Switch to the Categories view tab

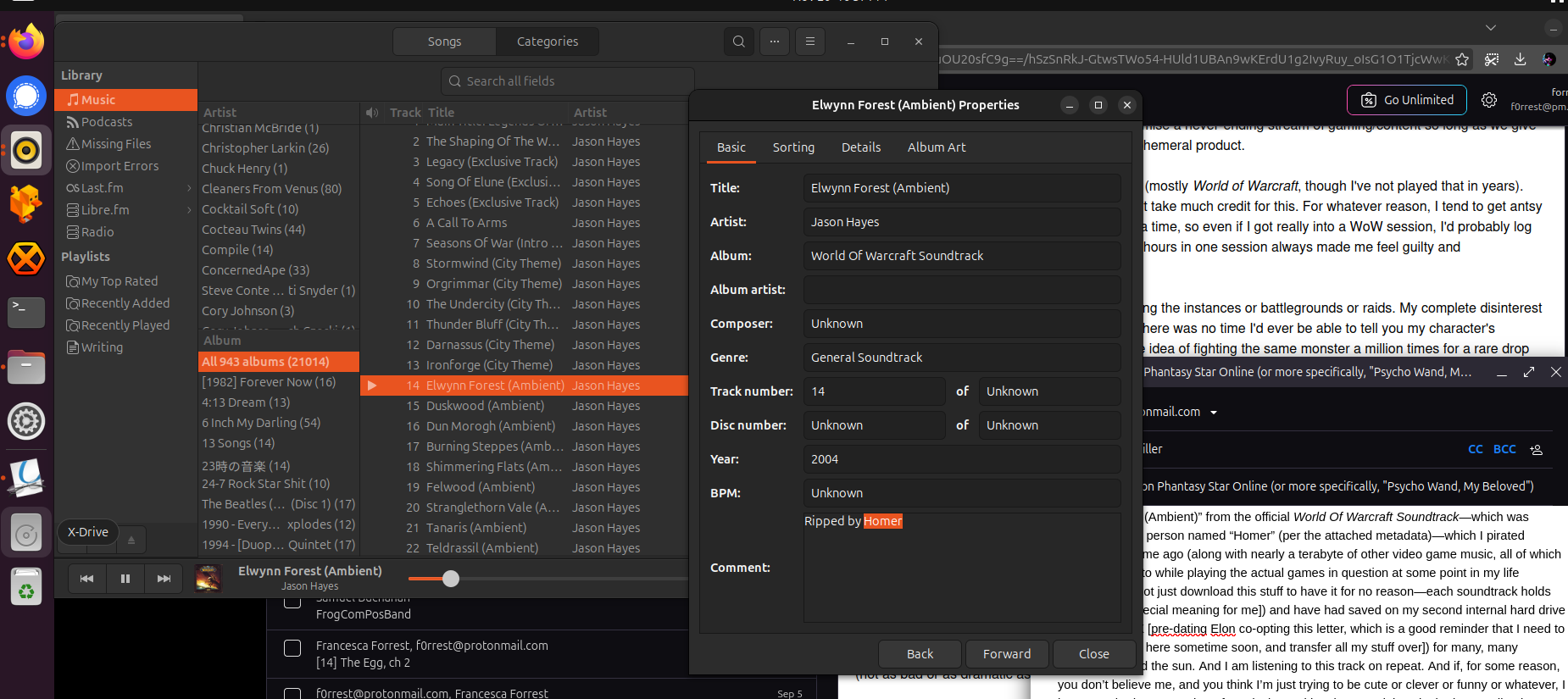[548, 42]
